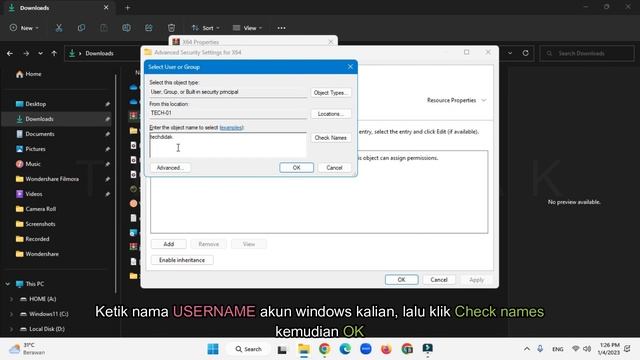Open the weather widget on taskbar
640x360 pixels.
pyautogui.click(x=27, y=349)
